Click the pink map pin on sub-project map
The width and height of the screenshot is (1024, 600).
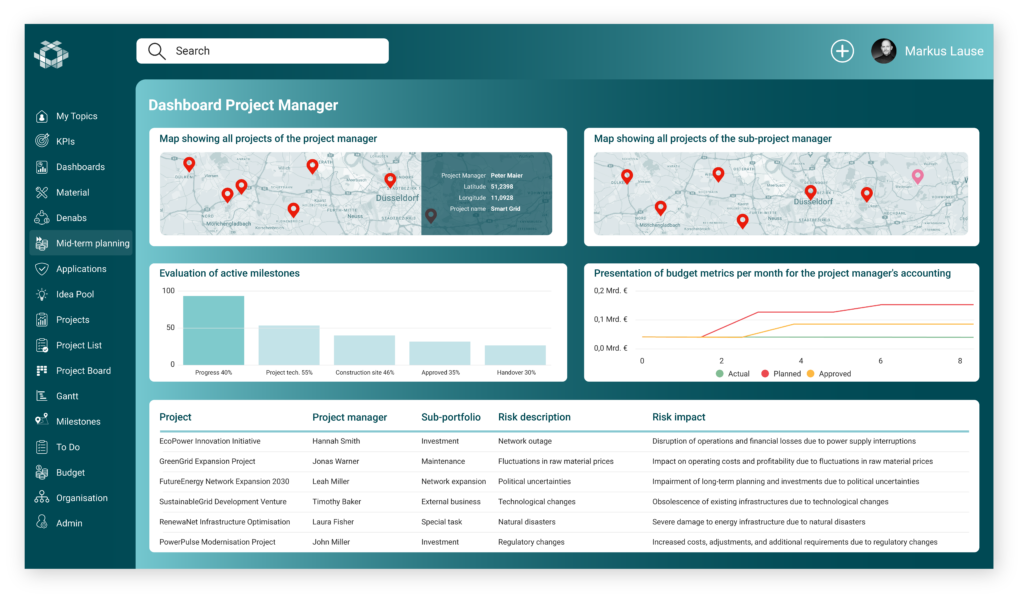[917, 177]
